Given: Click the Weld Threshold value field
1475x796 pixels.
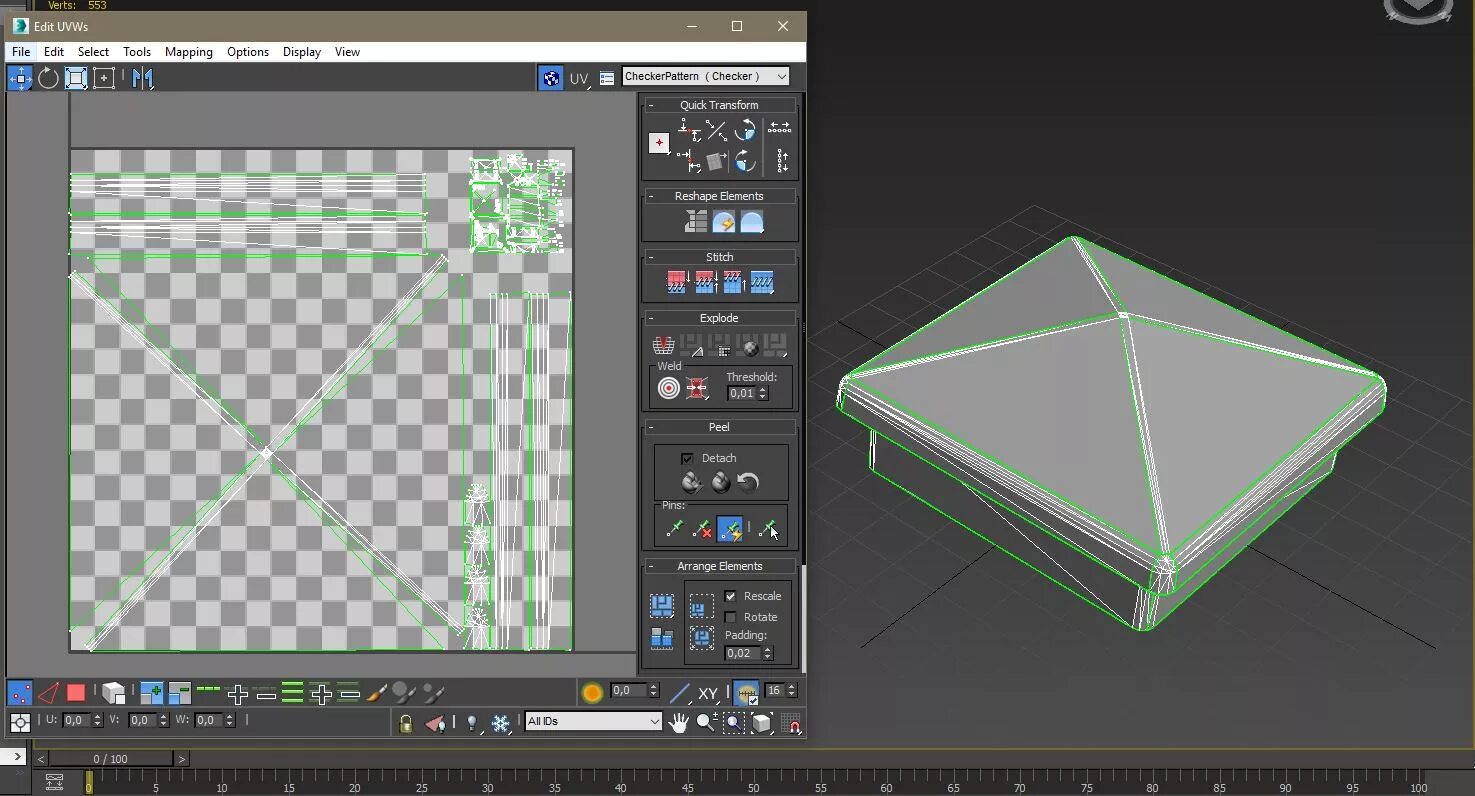Looking at the screenshot, I should (x=741, y=393).
